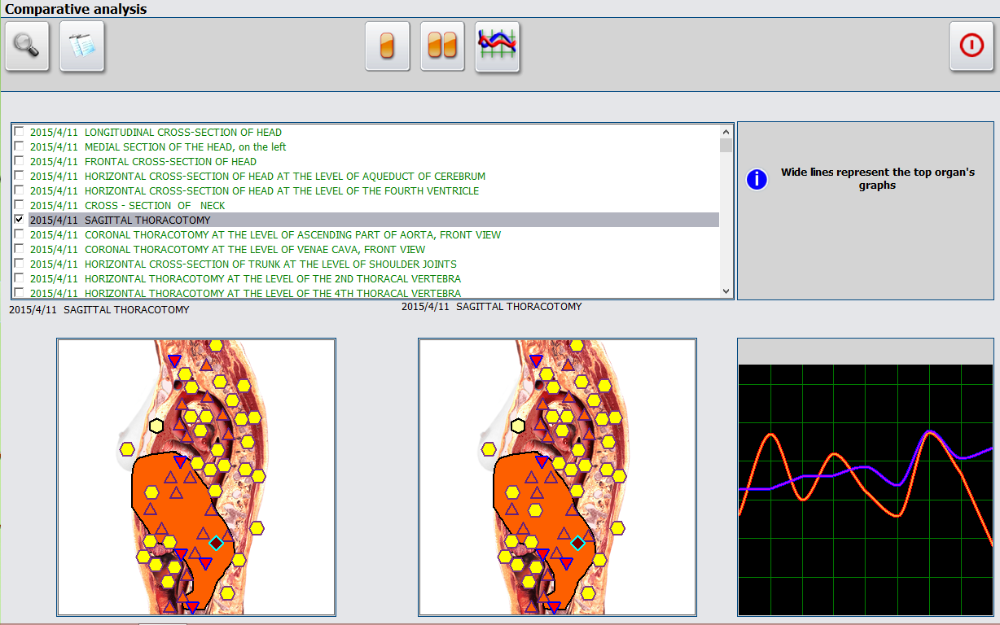
Task: Click the right sagittal thoracotomy image
Action: (557, 477)
